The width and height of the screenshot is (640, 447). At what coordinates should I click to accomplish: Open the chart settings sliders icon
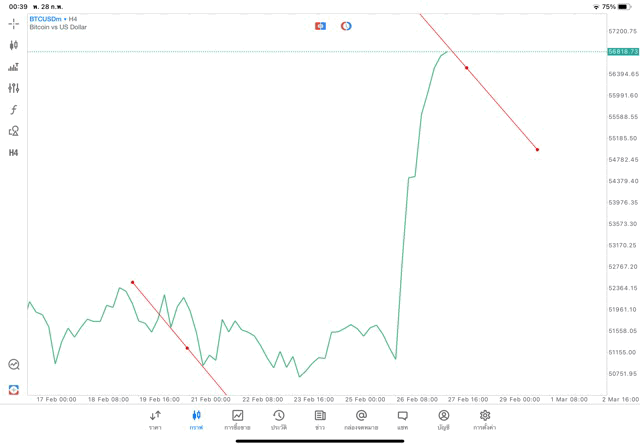point(13,88)
